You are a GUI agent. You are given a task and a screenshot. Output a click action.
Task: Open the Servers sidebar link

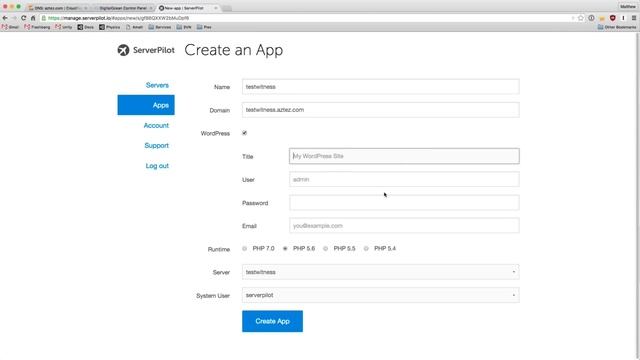pyautogui.click(x=157, y=85)
